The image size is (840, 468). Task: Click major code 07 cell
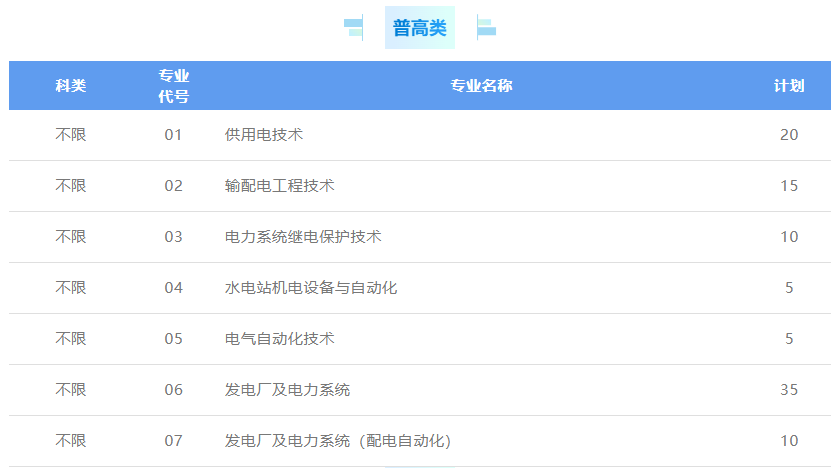tap(174, 441)
